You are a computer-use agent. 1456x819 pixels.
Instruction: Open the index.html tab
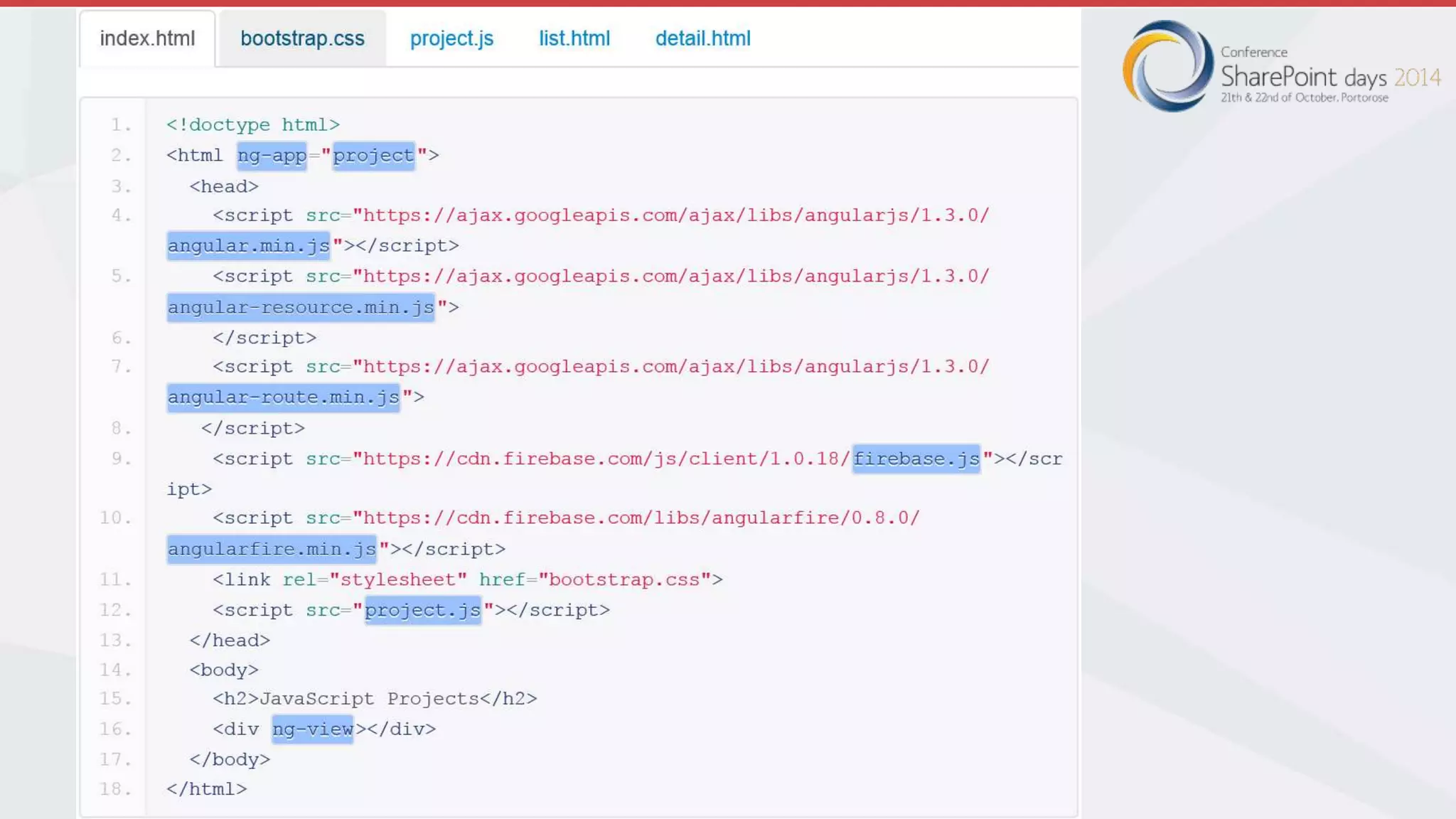pos(147,38)
